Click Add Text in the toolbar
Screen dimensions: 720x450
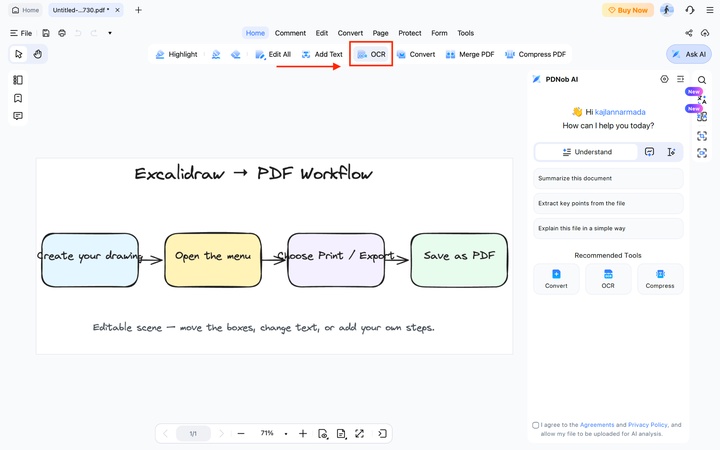pos(322,54)
